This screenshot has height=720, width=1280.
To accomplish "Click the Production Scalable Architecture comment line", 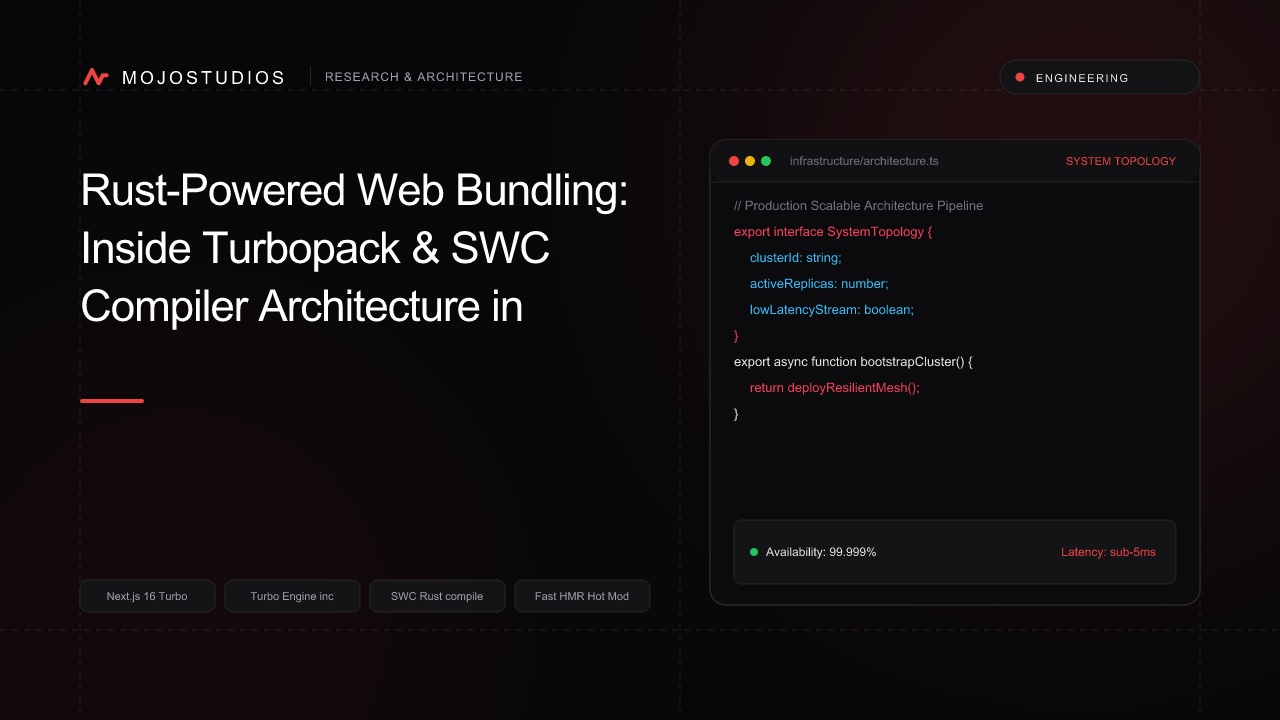I will [858, 205].
